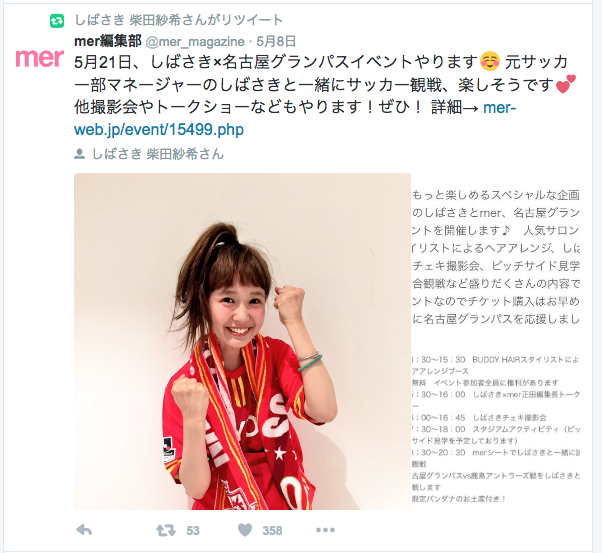Open the event description text image

tap(496, 257)
